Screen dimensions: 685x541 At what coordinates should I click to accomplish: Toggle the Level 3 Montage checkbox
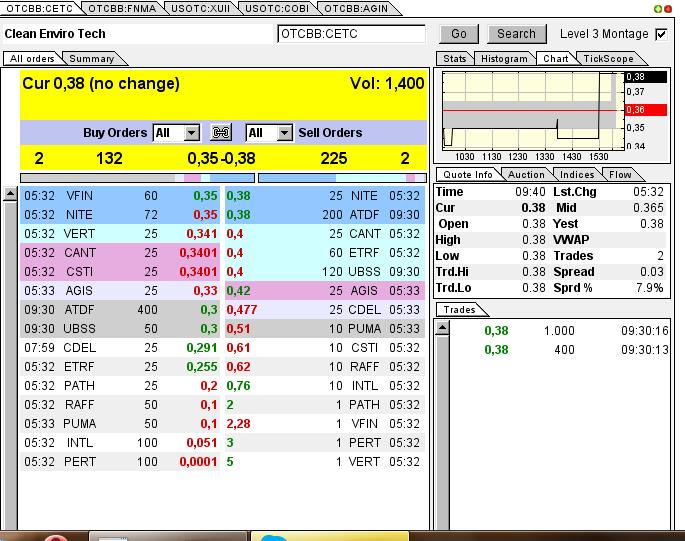click(x=660, y=34)
